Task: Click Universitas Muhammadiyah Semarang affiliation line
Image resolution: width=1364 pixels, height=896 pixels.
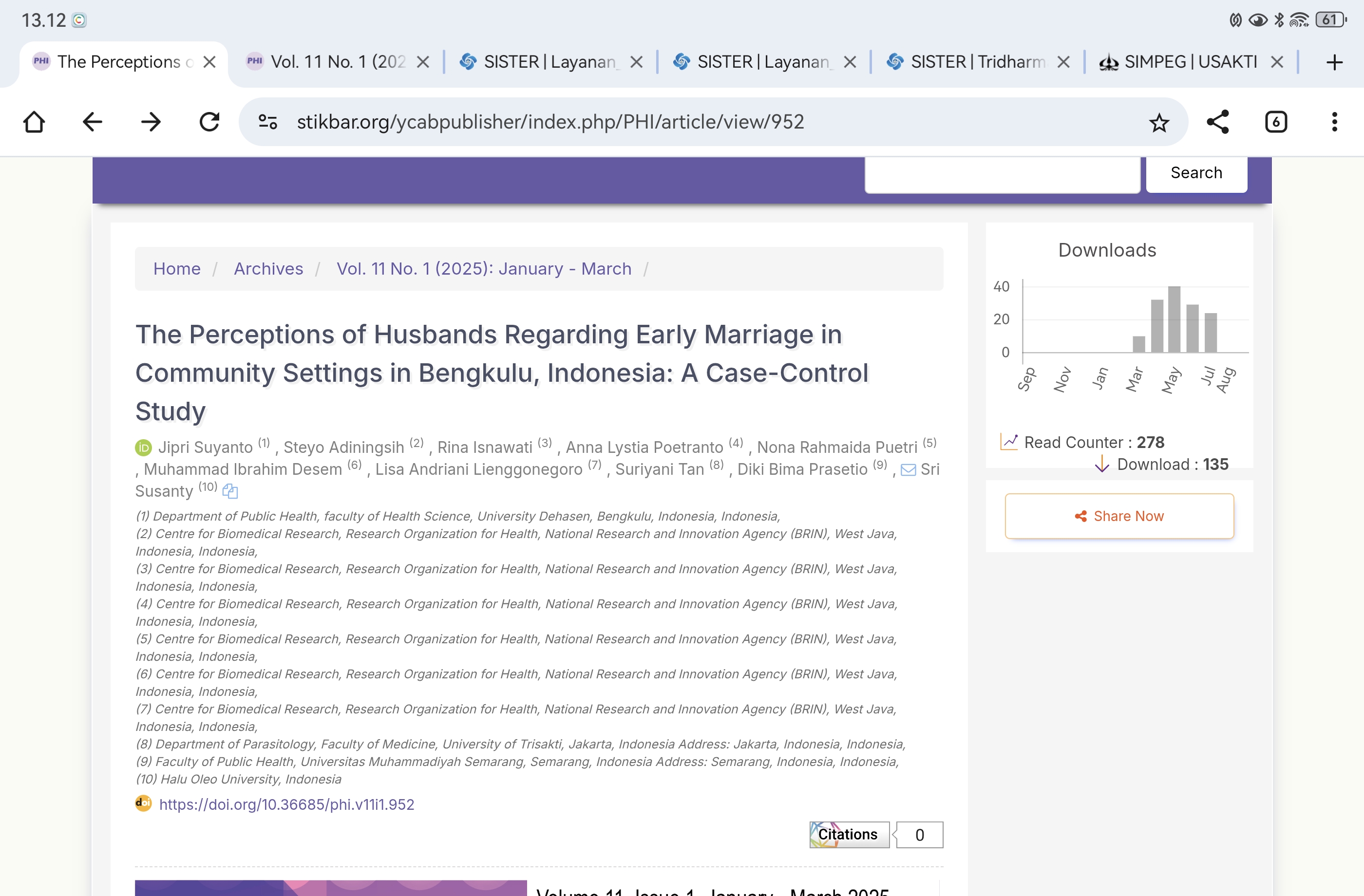Action: pos(517,762)
